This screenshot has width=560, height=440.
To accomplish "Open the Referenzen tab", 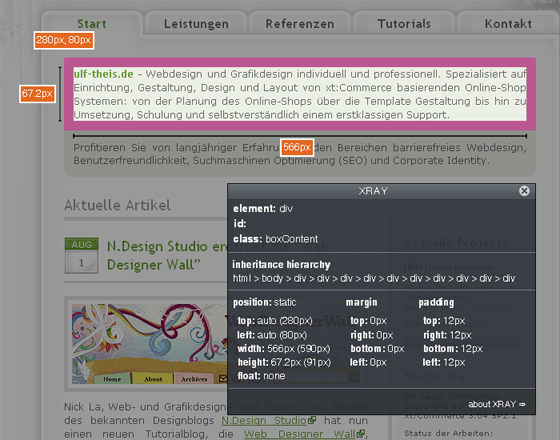I will tap(300, 24).
